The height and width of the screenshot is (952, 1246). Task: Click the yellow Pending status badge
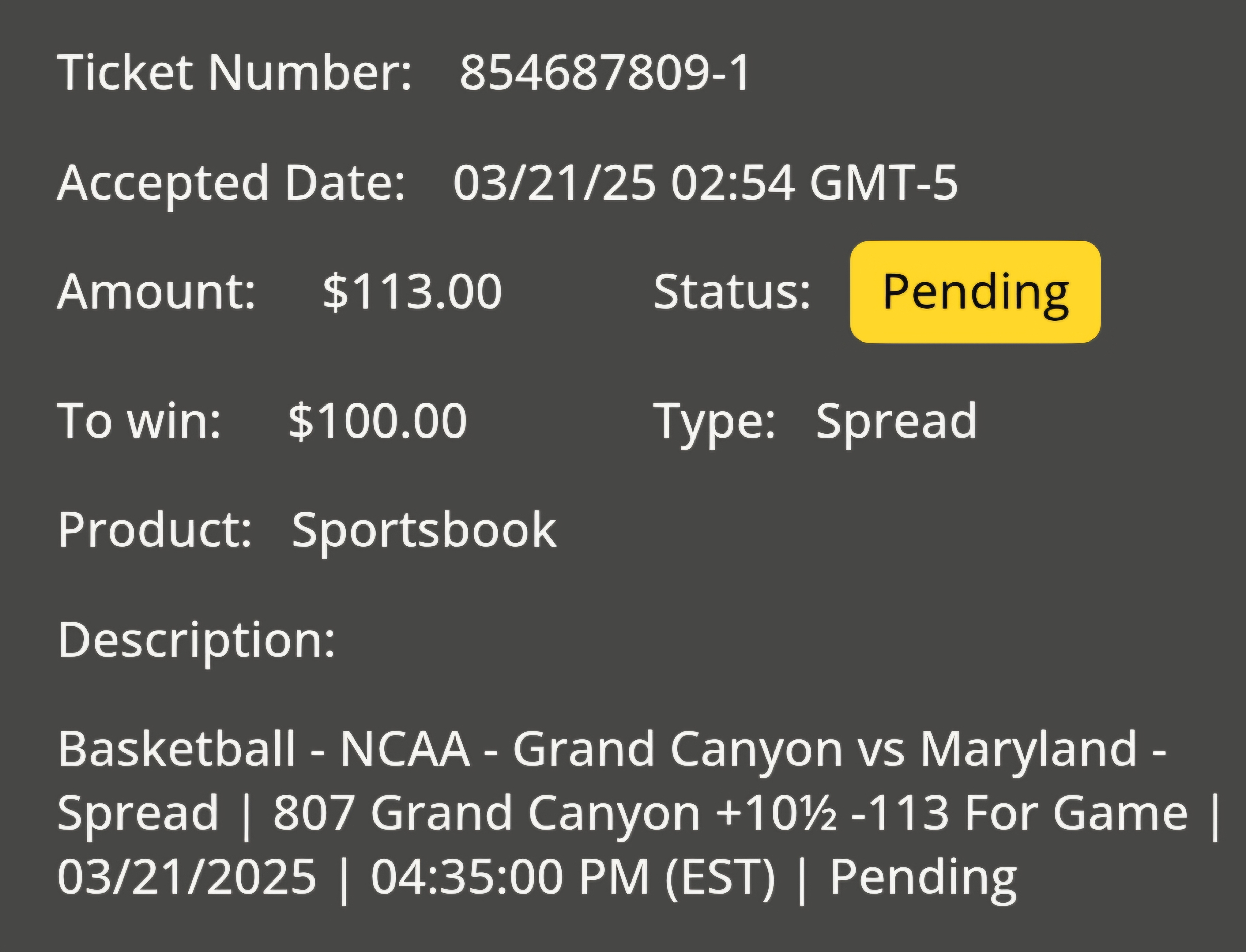click(975, 292)
